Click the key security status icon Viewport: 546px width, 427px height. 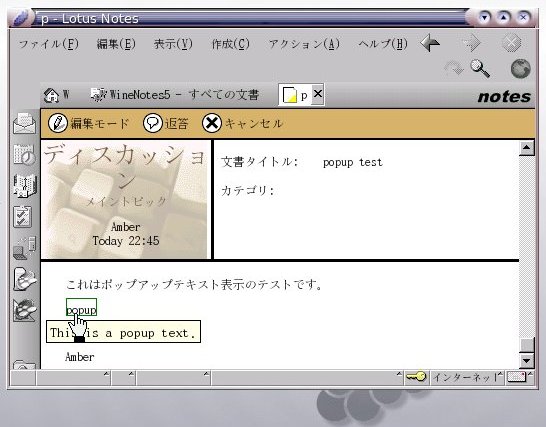click(416, 377)
